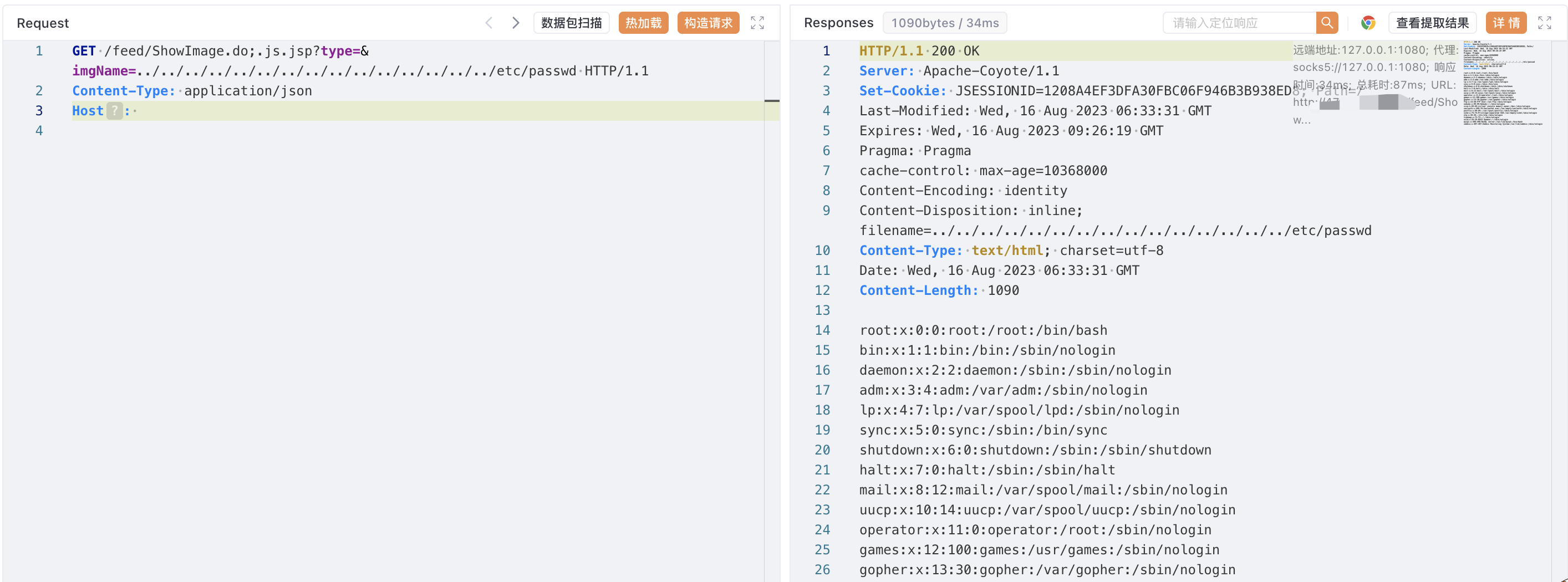Screen dimensions: 1568x582
Task: Focus the 请输入定位响应 search field
Action: pyautogui.click(x=1239, y=23)
